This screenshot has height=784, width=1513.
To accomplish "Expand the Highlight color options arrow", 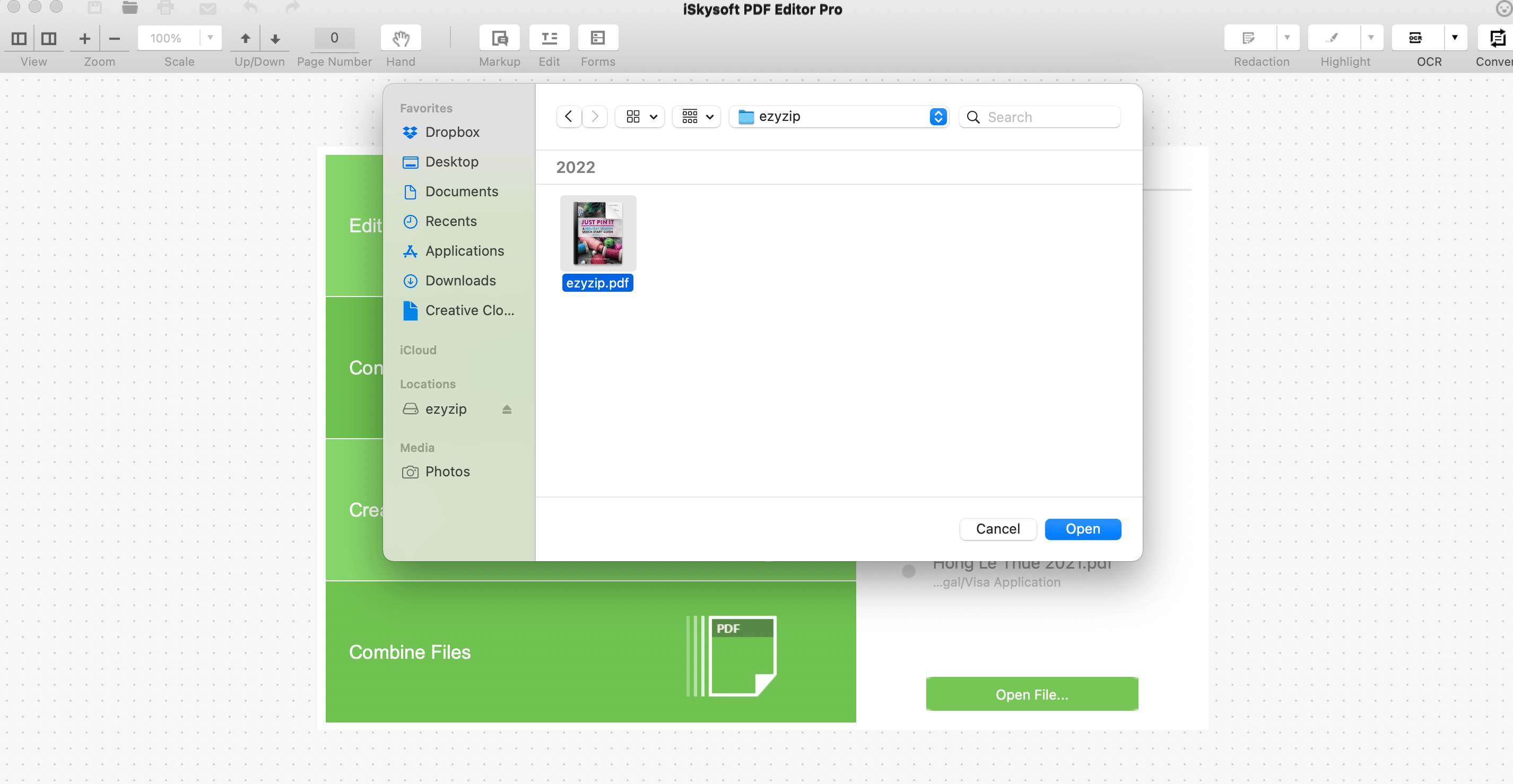I will click(x=1371, y=37).
